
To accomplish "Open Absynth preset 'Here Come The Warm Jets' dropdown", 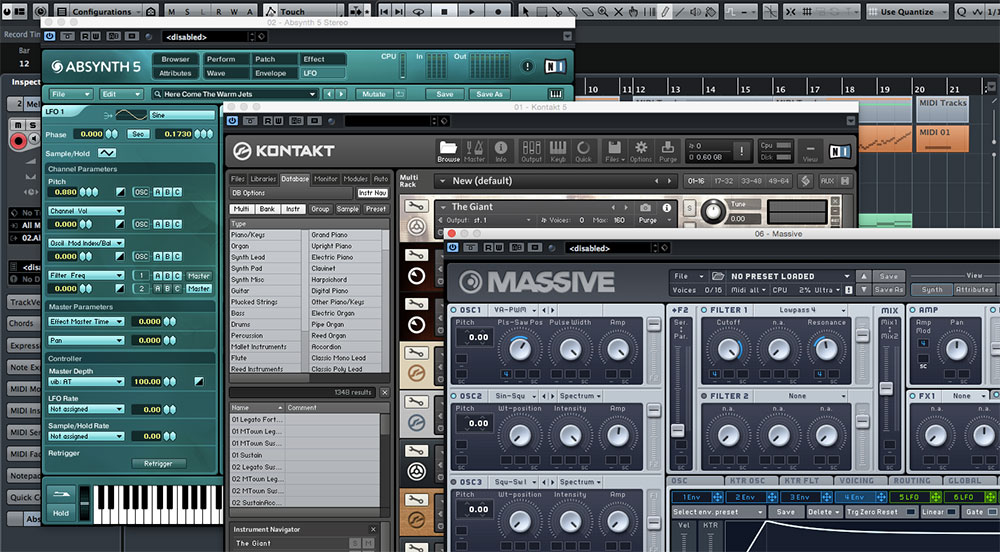I will tap(235, 94).
